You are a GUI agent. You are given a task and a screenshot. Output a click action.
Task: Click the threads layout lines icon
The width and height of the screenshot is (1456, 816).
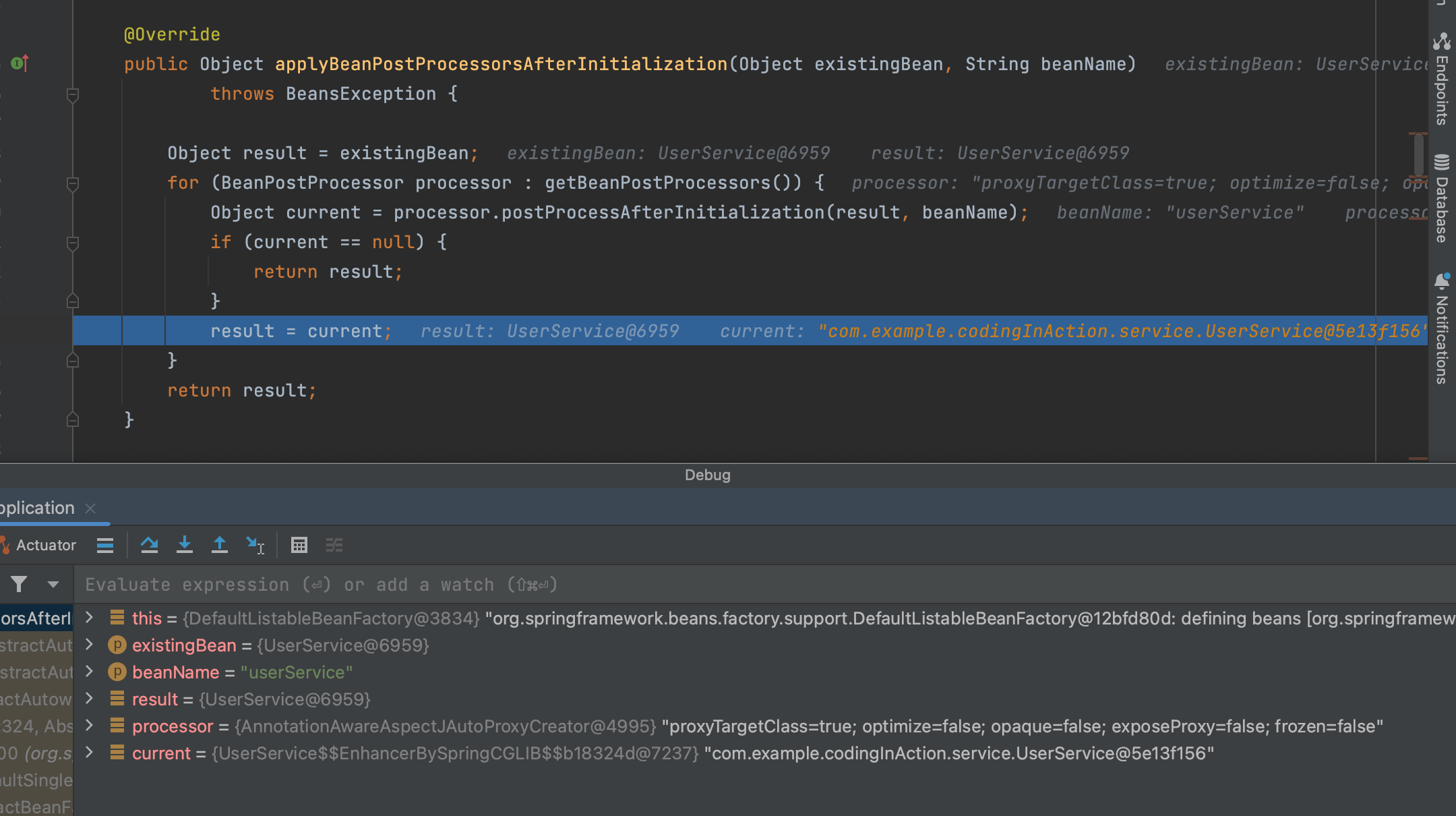tap(105, 545)
